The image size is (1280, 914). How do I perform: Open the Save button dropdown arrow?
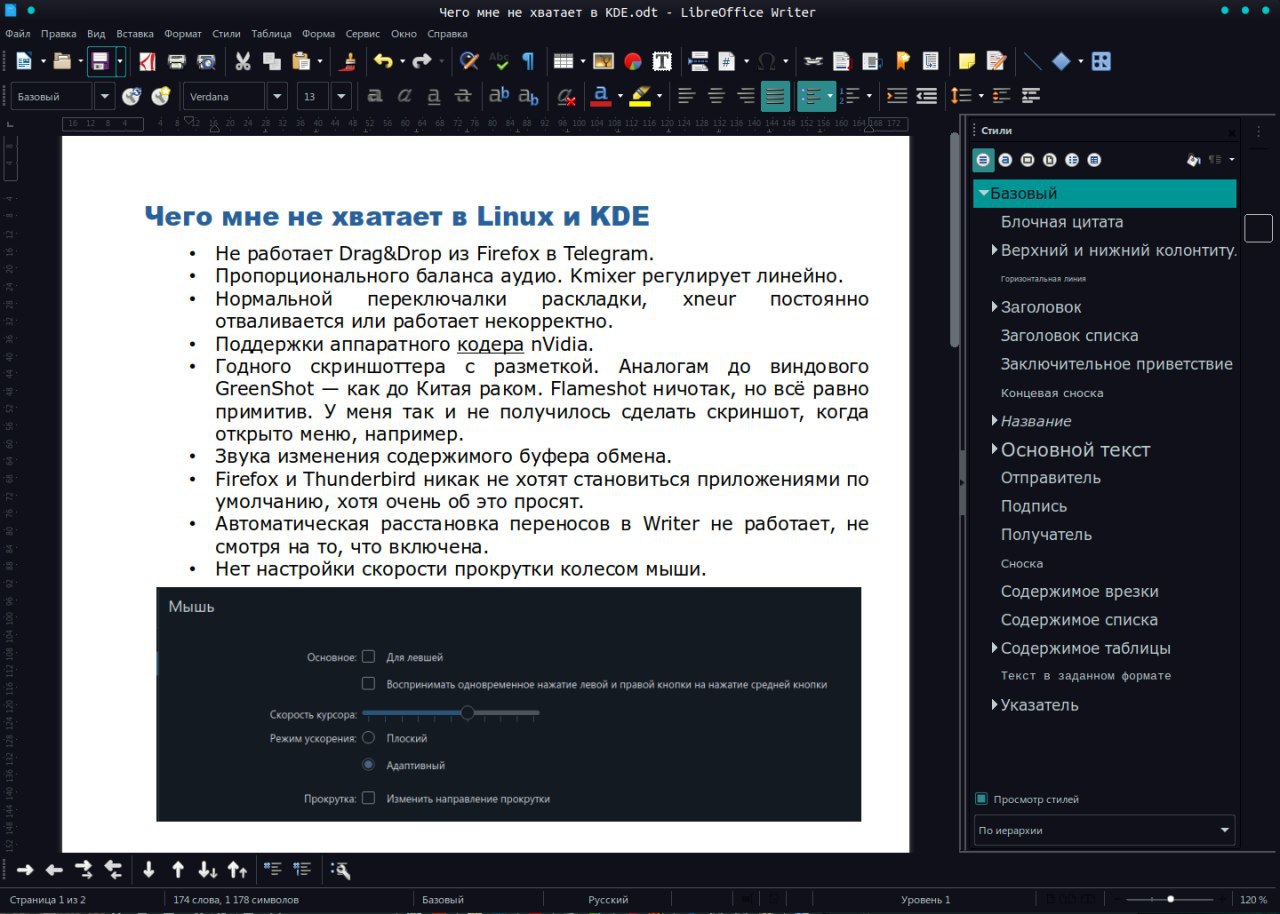point(120,62)
